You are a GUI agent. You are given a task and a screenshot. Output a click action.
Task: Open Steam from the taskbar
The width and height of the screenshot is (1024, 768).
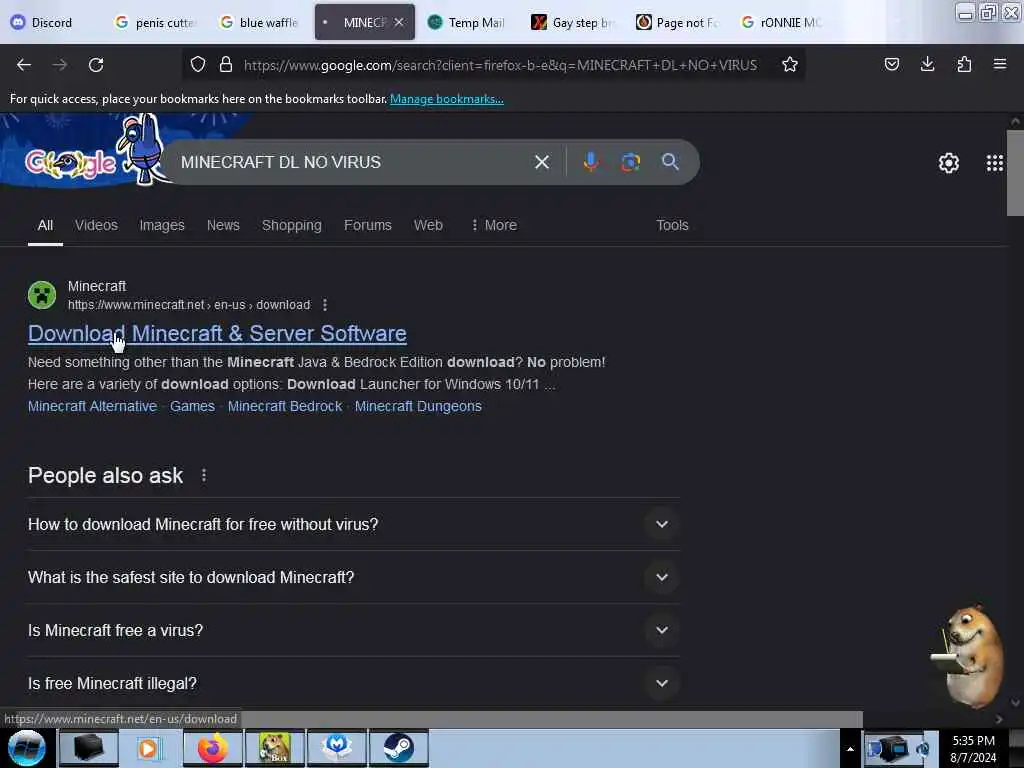click(398, 748)
